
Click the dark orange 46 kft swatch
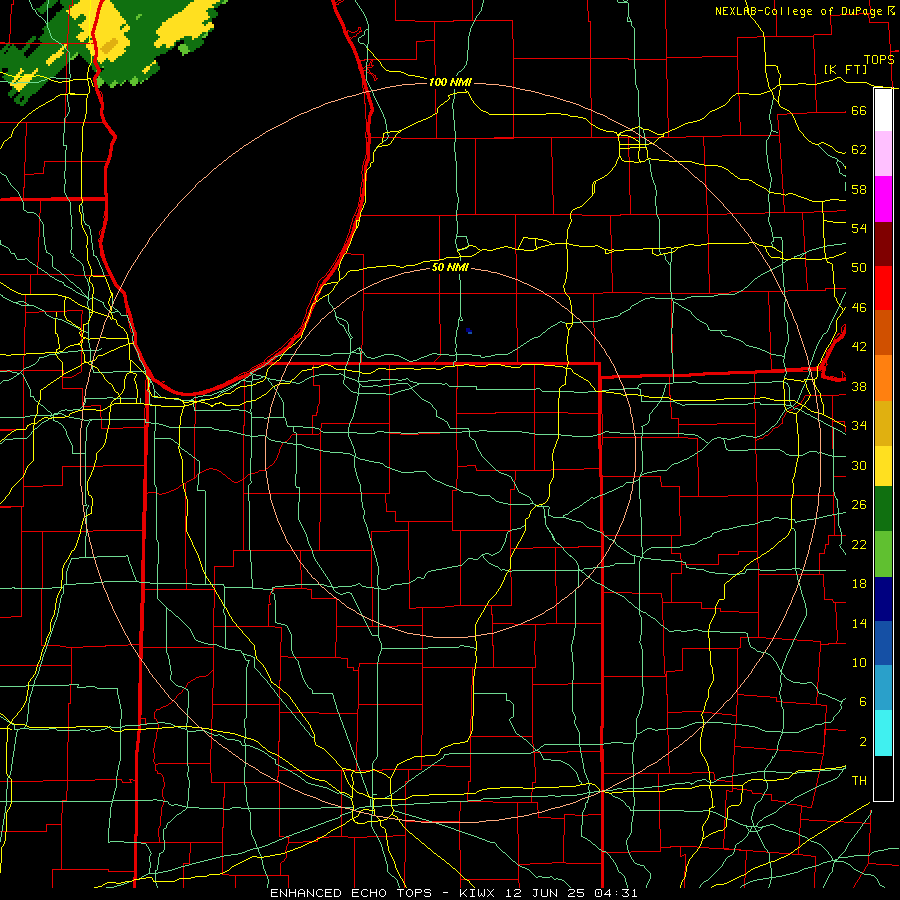pyautogui.click(x=883, y=332)
